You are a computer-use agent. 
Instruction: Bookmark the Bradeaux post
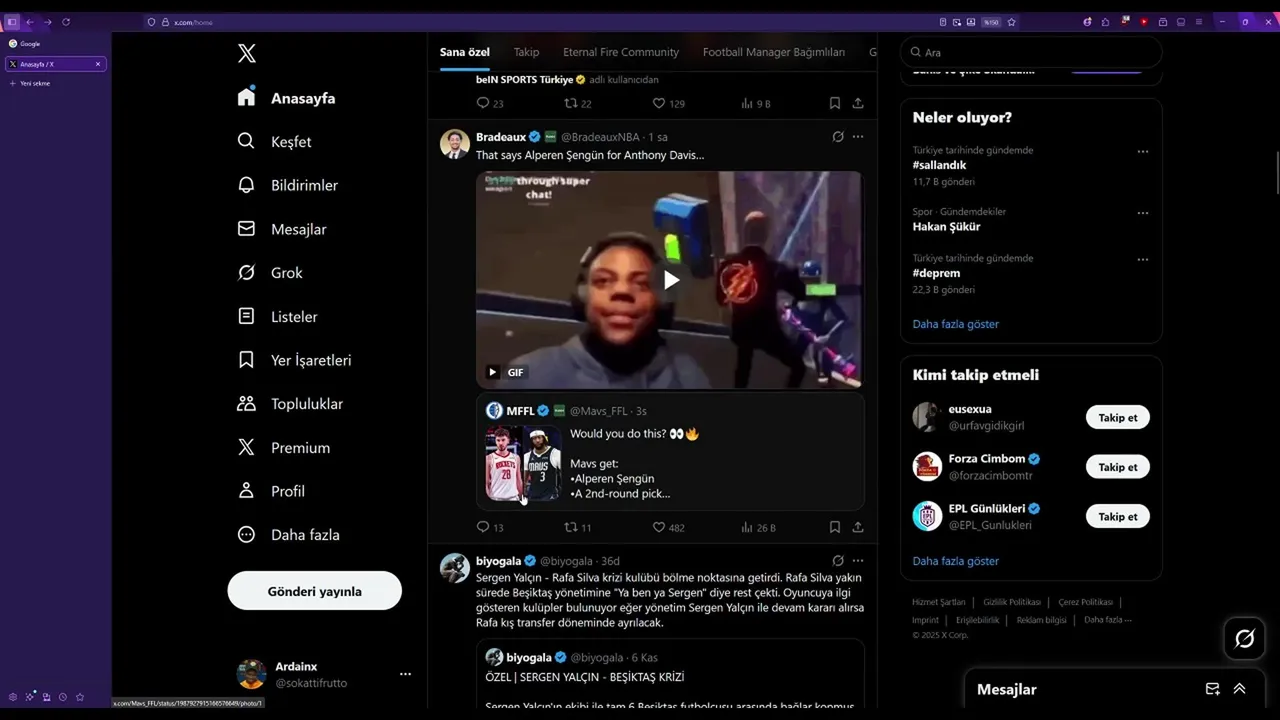(835, 527)
